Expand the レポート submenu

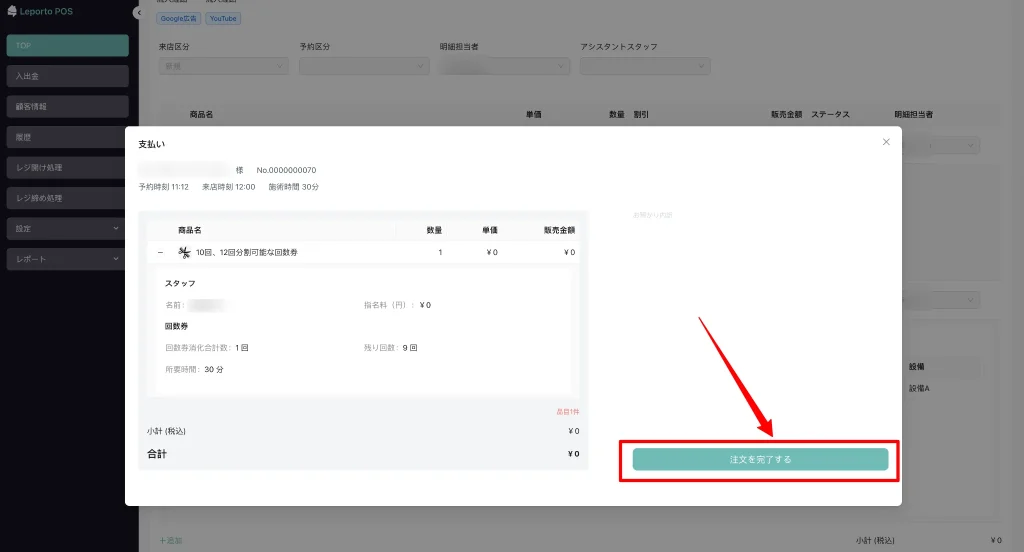tap(67, 259)
